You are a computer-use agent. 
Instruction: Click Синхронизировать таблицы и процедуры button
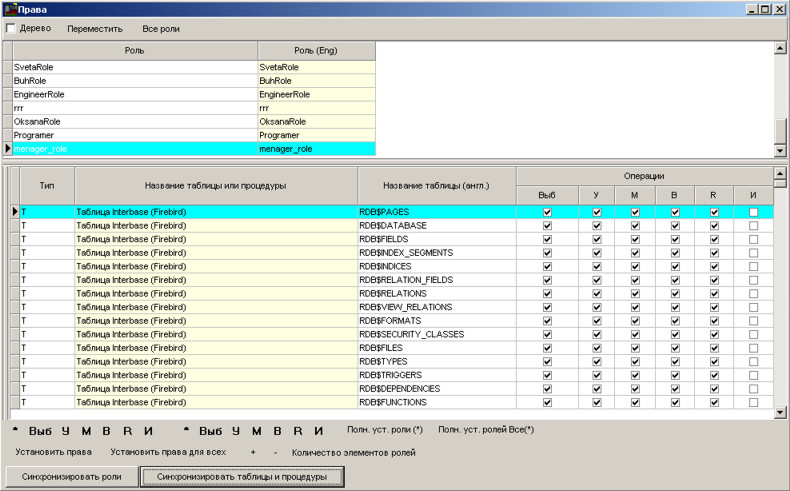[242, 477]
